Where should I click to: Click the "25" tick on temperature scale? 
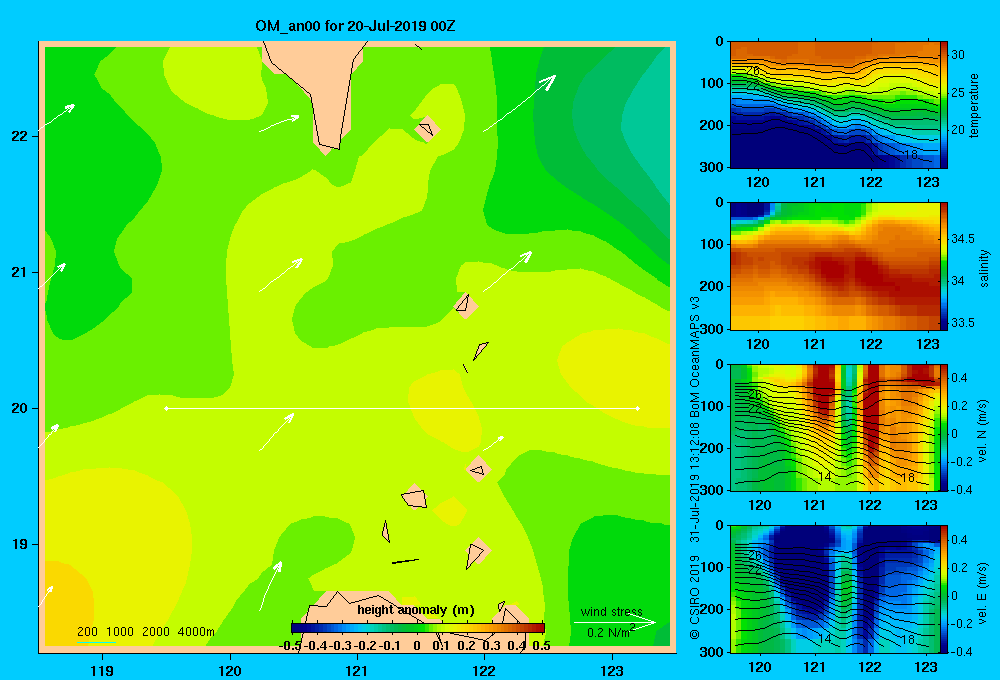click(958, 92)
